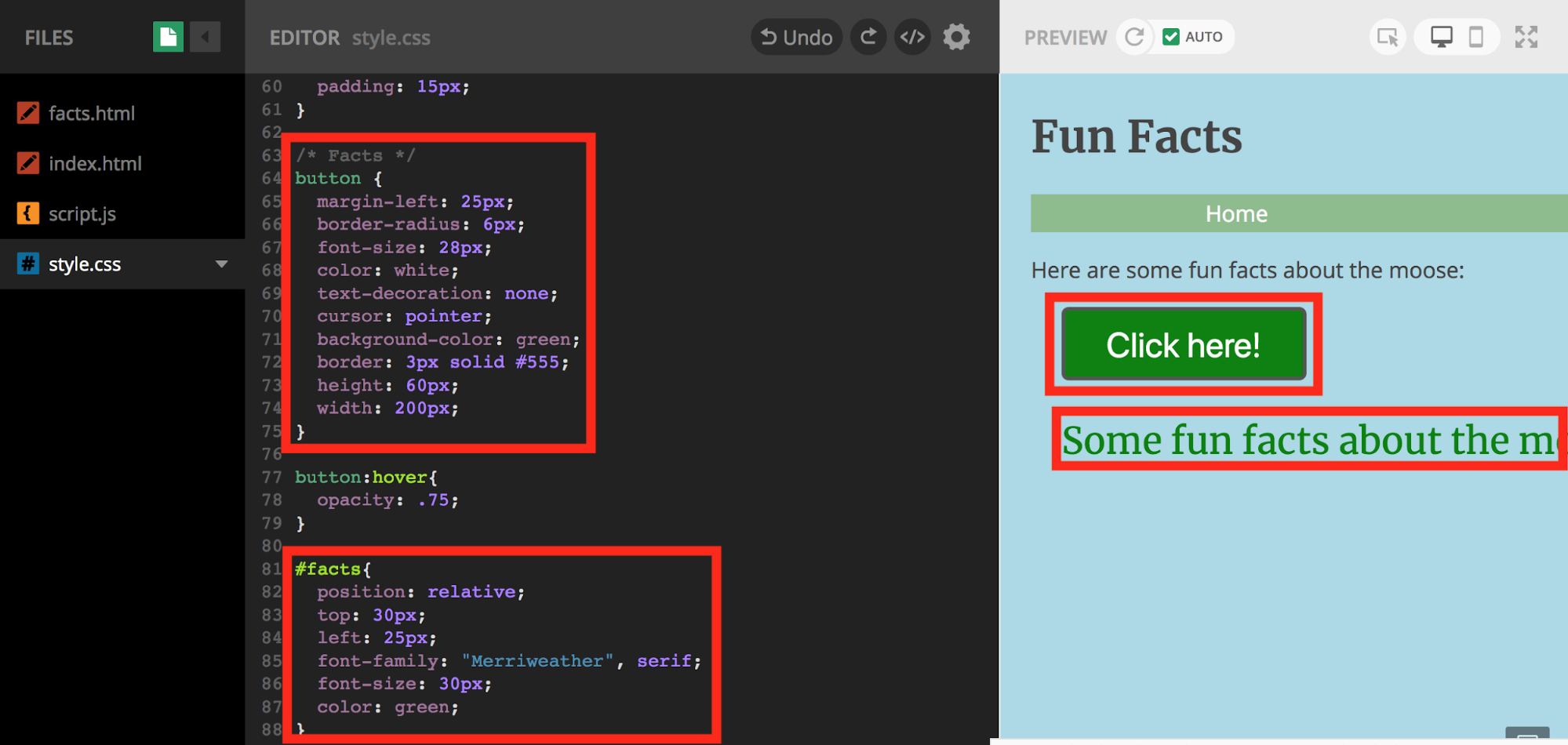The image size is (1568, 745).
Task: Click the redo arrow icon
Action: pos(868,37)
